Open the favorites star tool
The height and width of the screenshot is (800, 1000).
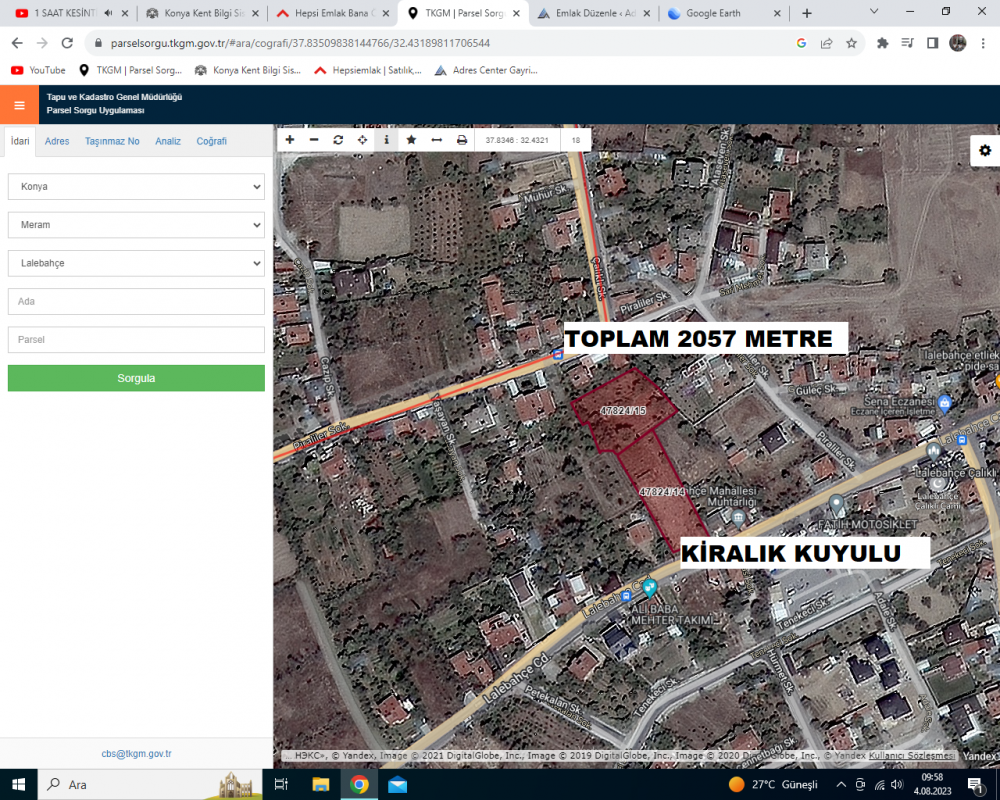(x=411, y=140)
